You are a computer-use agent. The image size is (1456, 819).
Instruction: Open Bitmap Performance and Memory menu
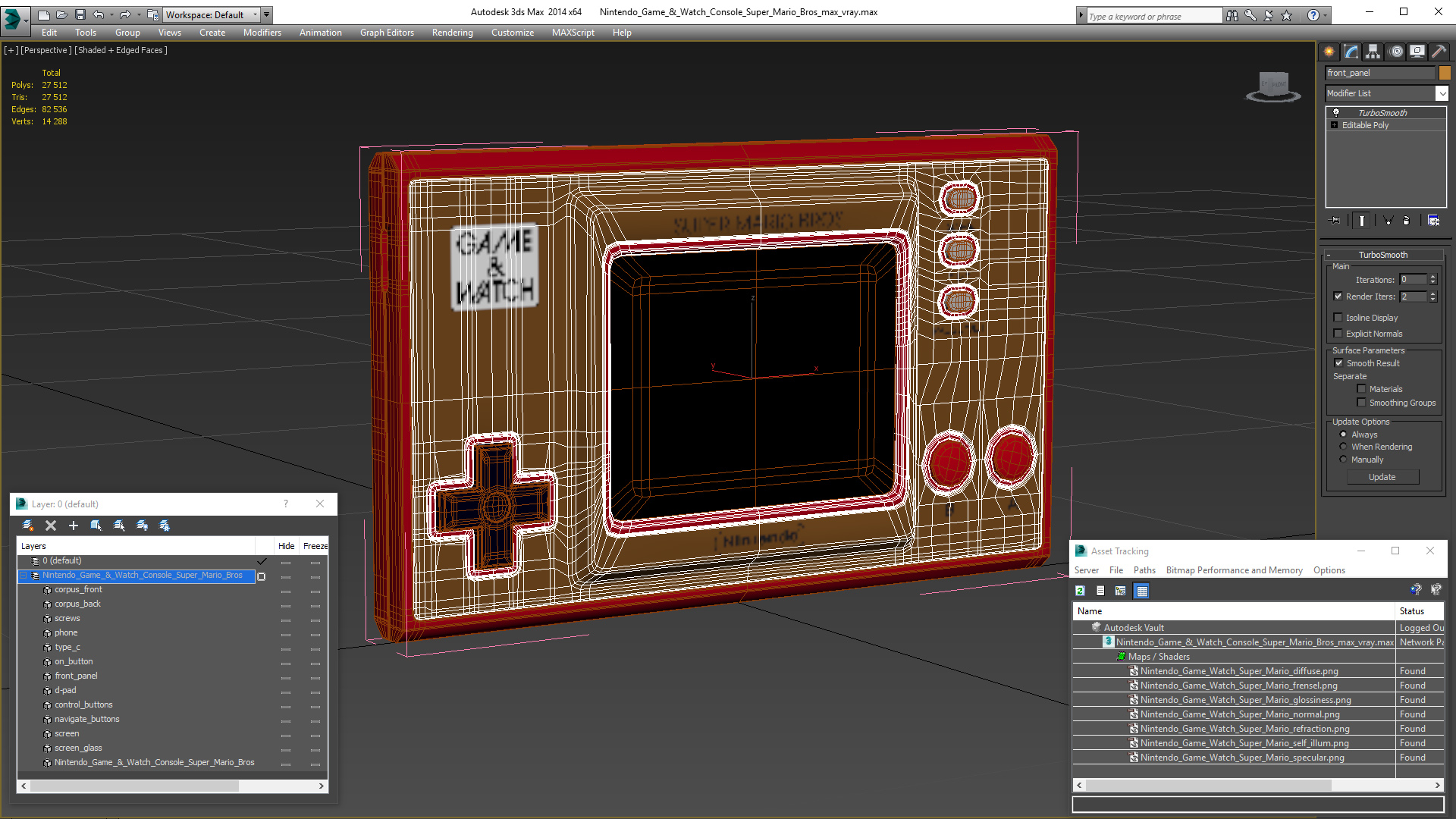point(1234,570)
